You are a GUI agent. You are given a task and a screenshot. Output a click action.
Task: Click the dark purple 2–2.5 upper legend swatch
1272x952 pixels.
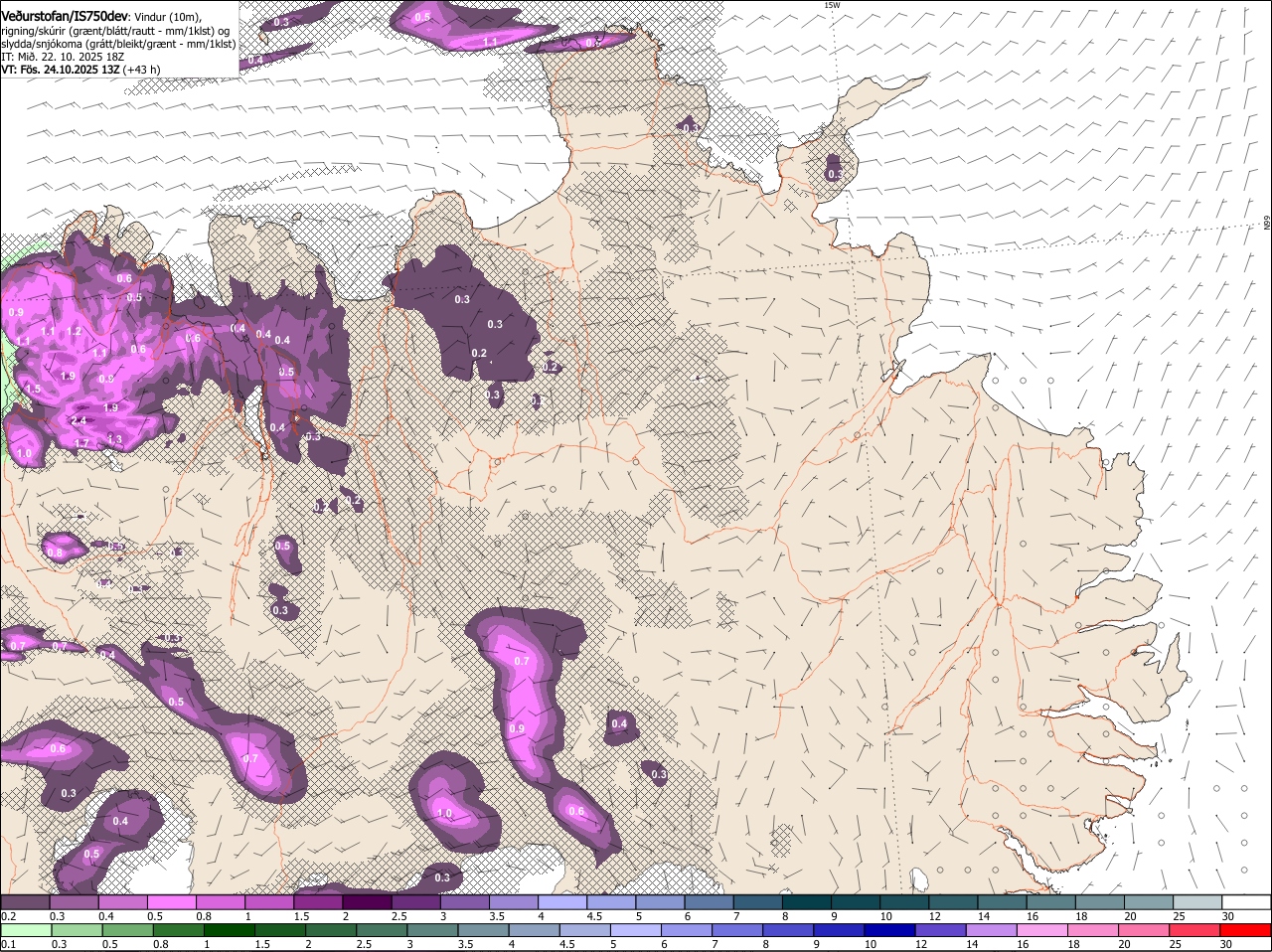(x=367, y=902)
